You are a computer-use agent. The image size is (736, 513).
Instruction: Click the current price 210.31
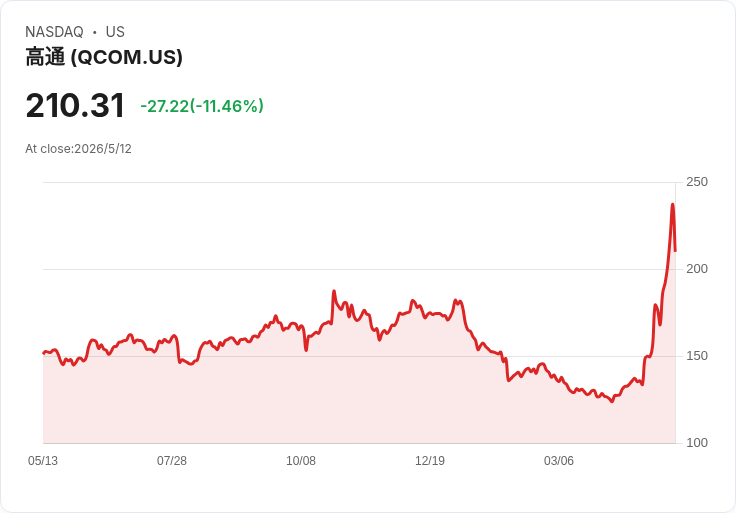point(75,105)
